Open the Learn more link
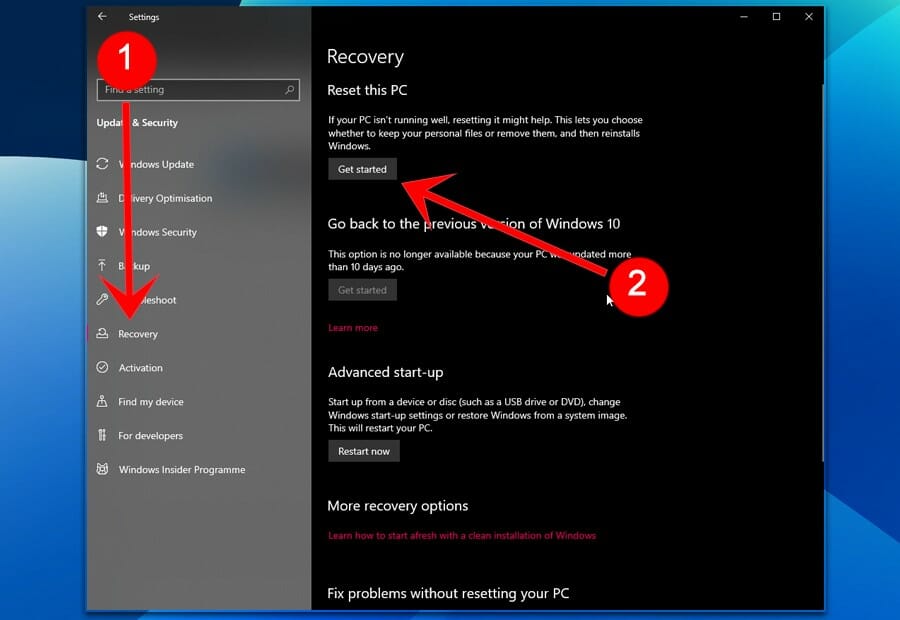Image resolution: width=900 pixels, height=620 pixels. [x=353, y=328]
